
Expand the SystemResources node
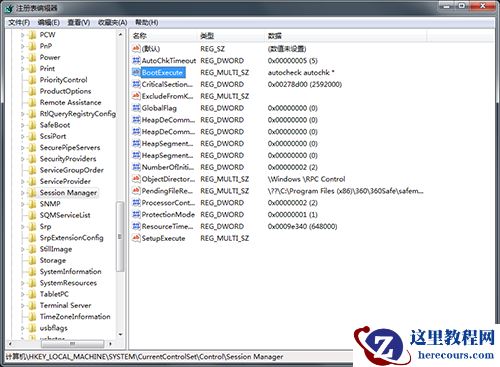pyautogui.click(x=23, y=283)
